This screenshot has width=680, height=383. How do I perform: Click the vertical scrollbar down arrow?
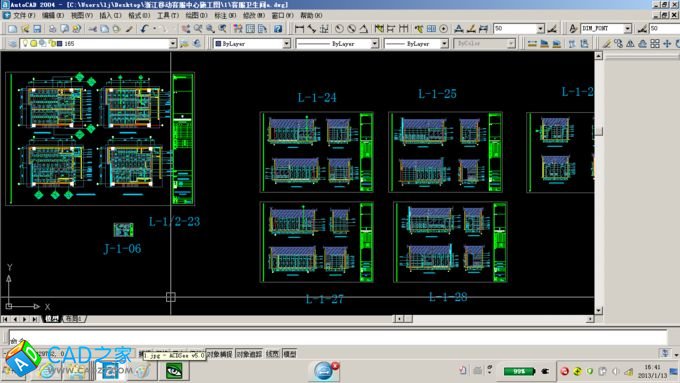pyautogui.click(x=598, y=311)
